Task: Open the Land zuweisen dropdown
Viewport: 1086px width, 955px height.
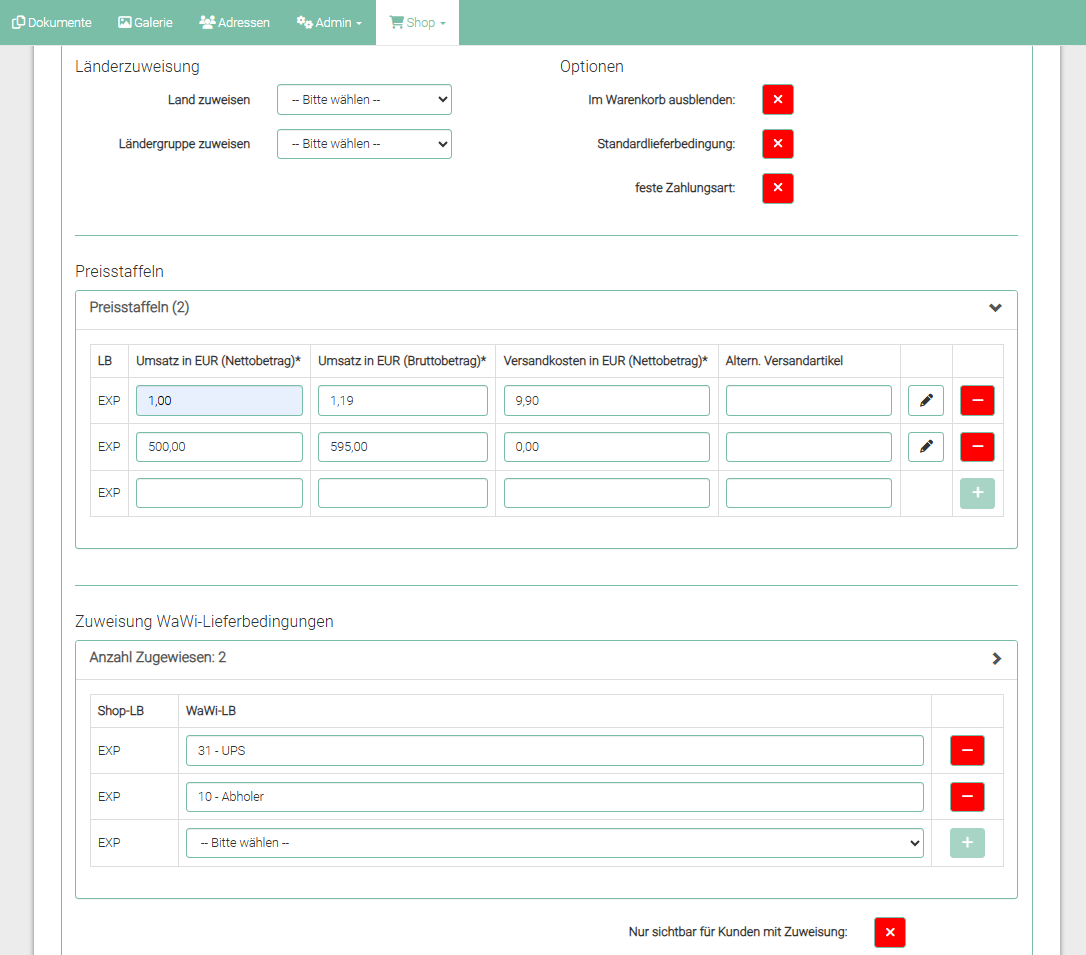Action: point(364,100)
